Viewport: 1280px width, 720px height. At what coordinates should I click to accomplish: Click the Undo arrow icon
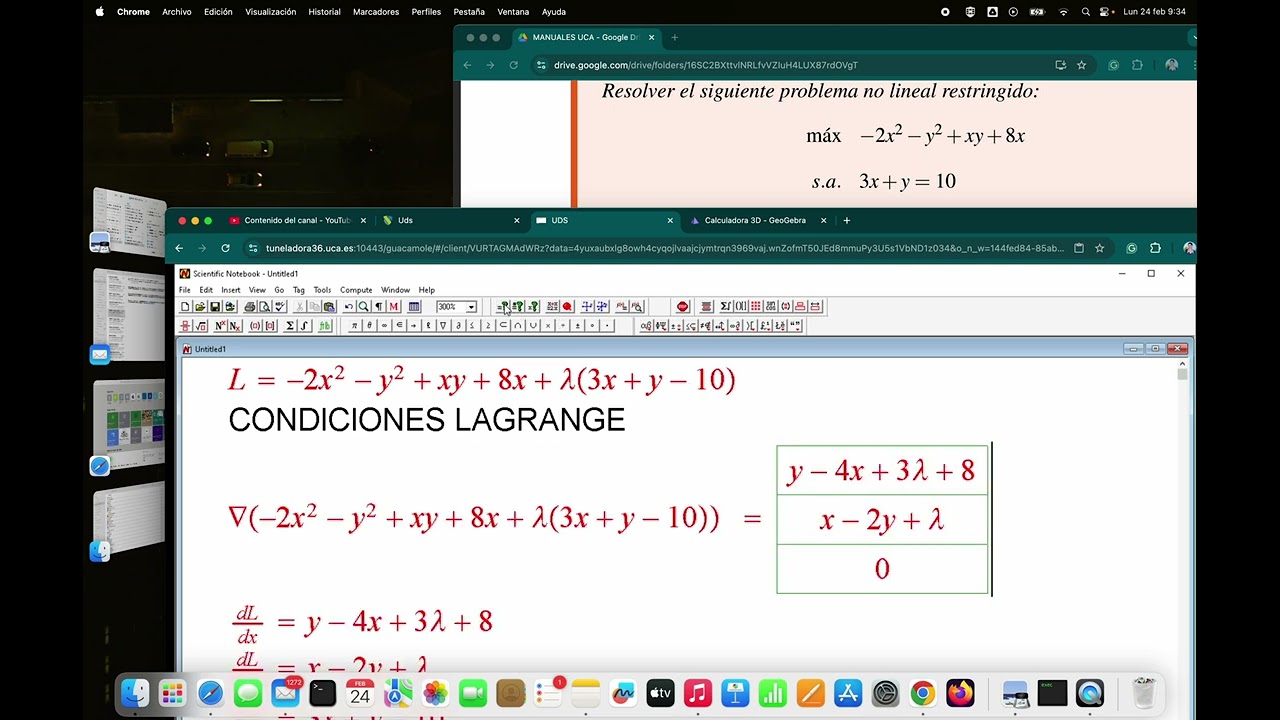pos(349,306)
